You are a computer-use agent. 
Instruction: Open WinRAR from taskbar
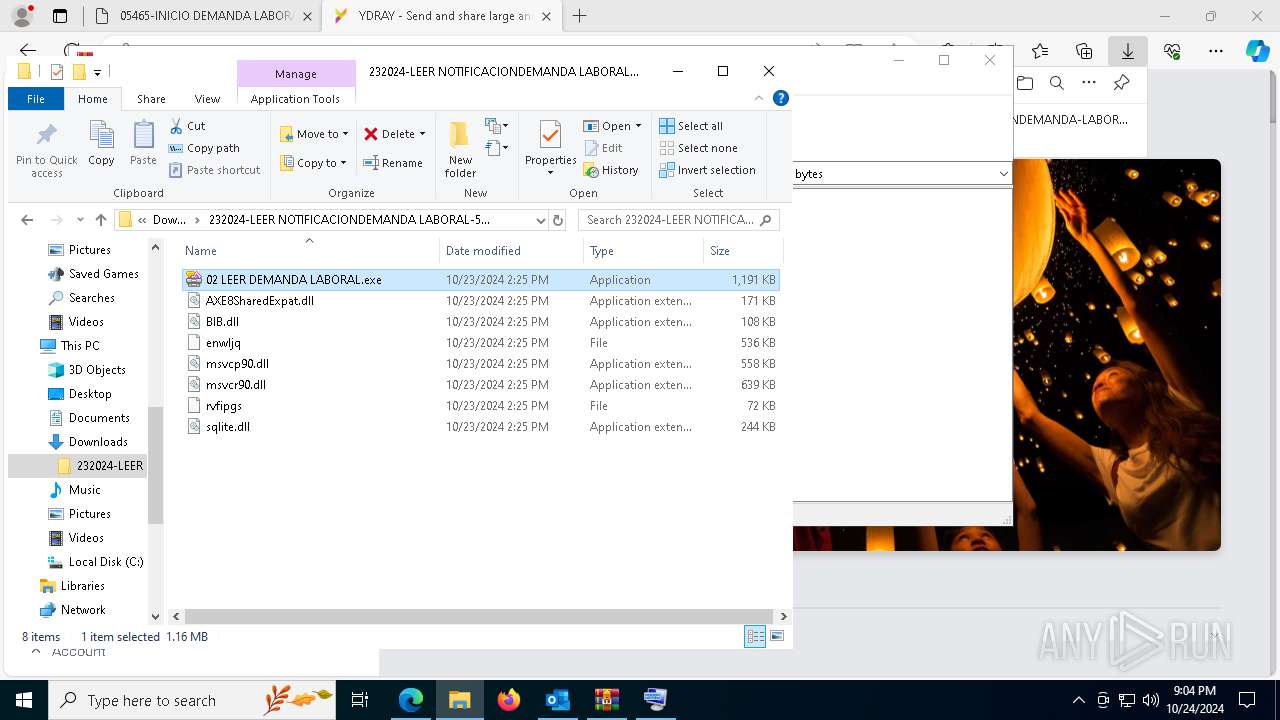[606, 700]
